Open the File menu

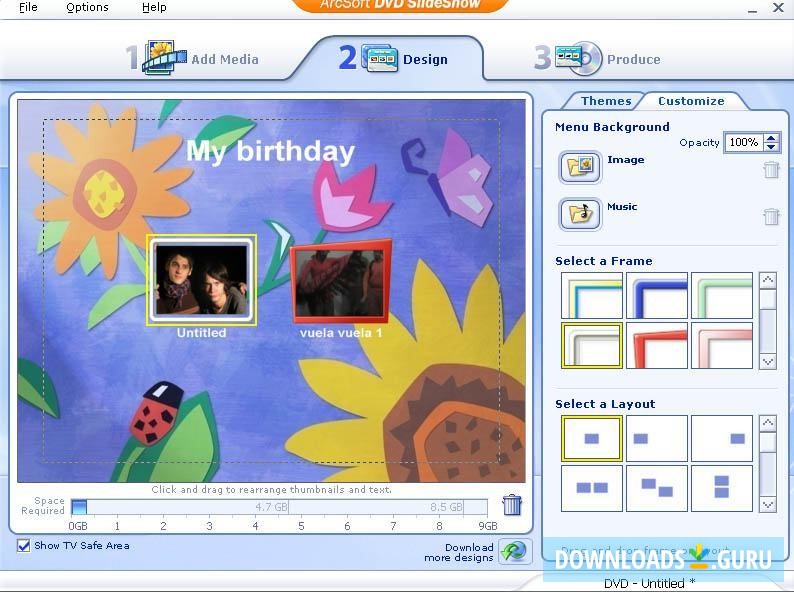[28, 7]
